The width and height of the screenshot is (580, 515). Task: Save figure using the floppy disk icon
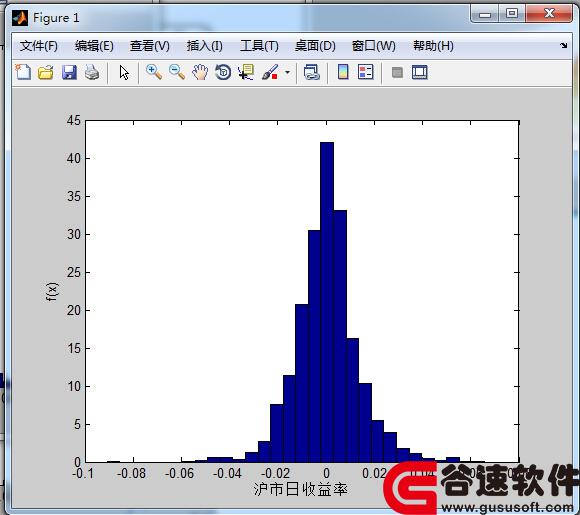click(x=69, y=72)
